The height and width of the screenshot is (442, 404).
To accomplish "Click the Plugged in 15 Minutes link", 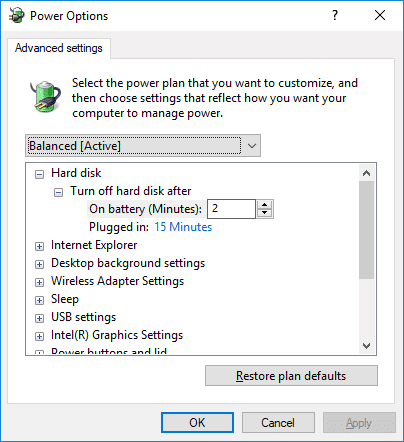I will tap(183, 227).
